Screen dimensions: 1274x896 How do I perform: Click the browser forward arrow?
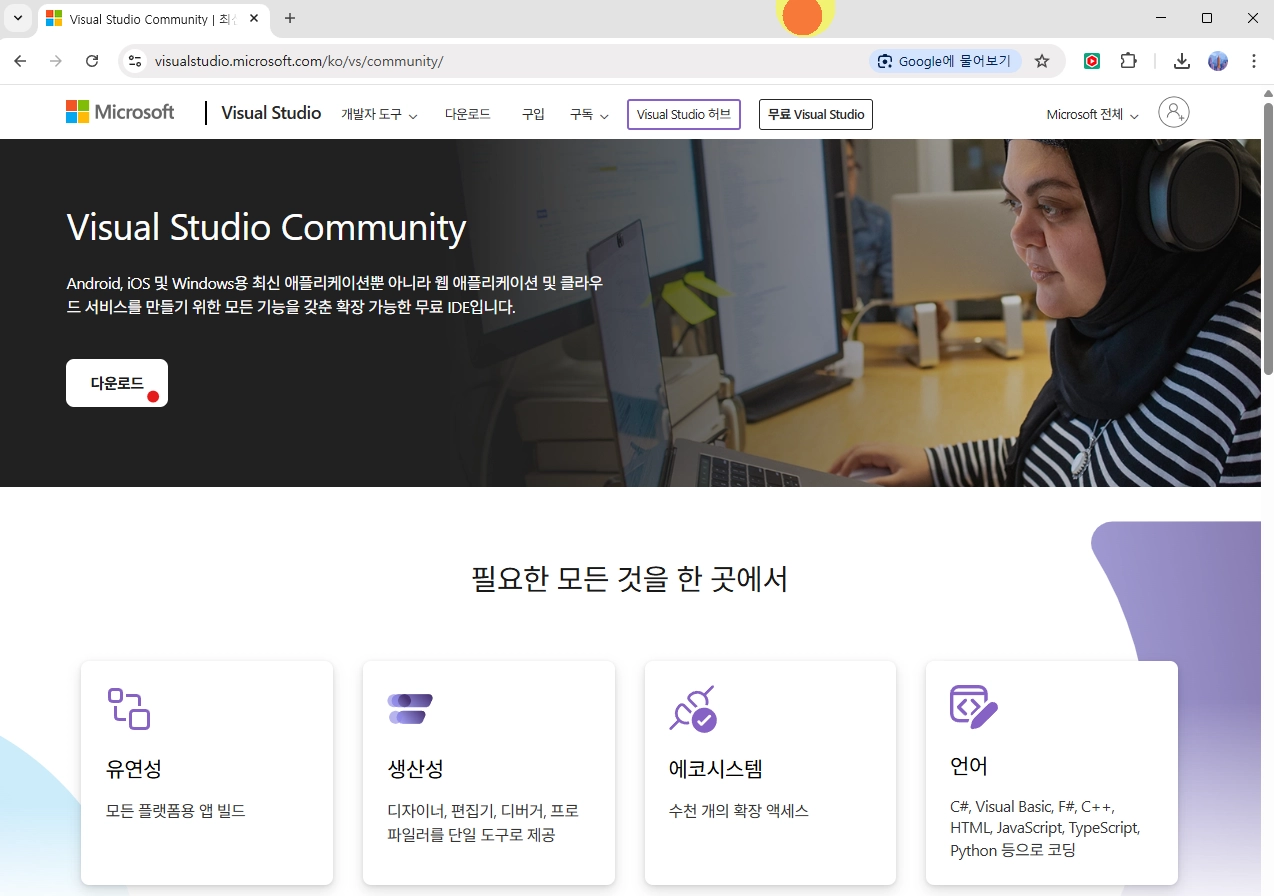tap(56, 61)
